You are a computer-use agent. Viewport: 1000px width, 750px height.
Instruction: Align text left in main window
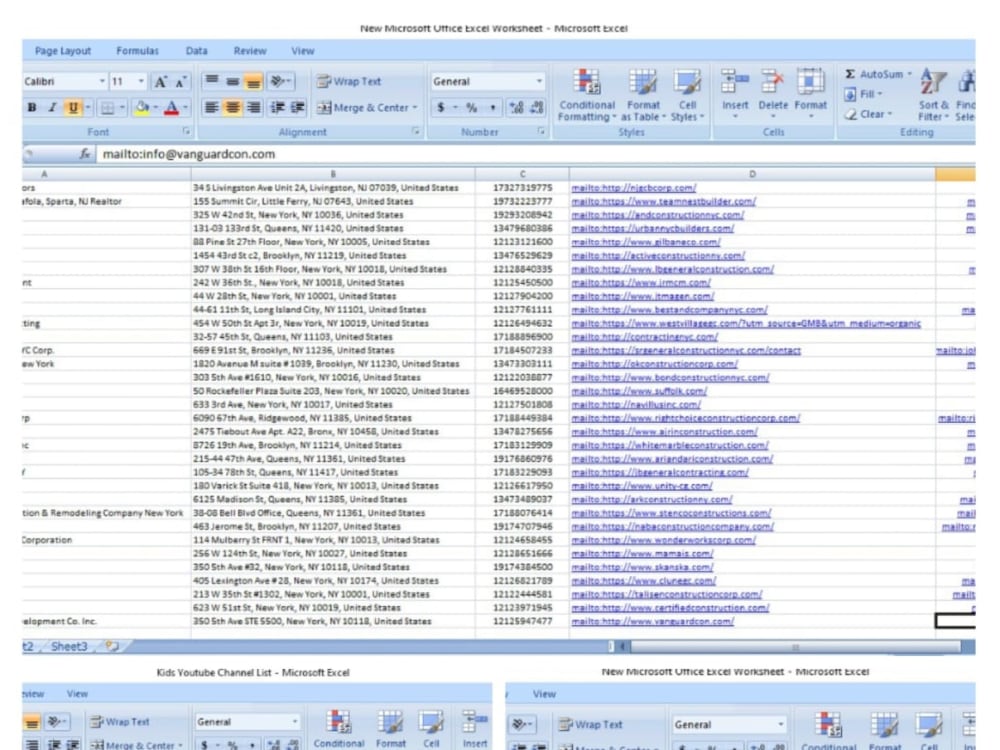(212, 108)
